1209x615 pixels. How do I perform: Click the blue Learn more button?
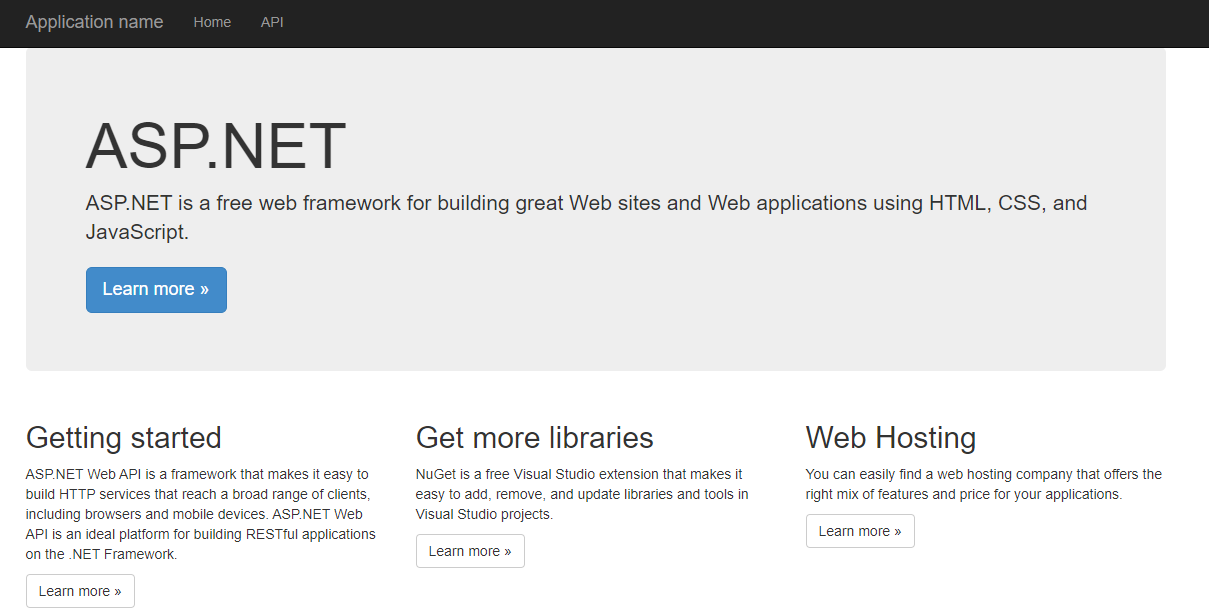point(156,289)
